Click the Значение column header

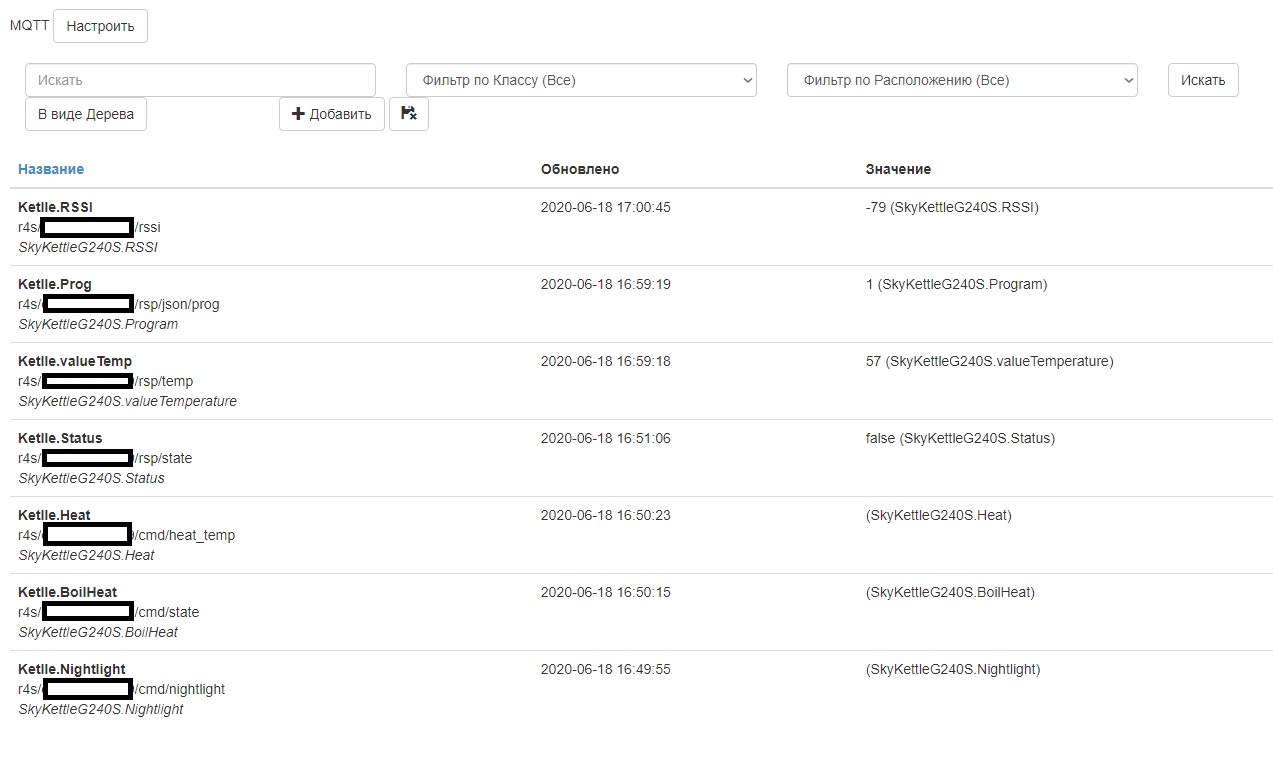pyautogui.click(x=898, y=169)
